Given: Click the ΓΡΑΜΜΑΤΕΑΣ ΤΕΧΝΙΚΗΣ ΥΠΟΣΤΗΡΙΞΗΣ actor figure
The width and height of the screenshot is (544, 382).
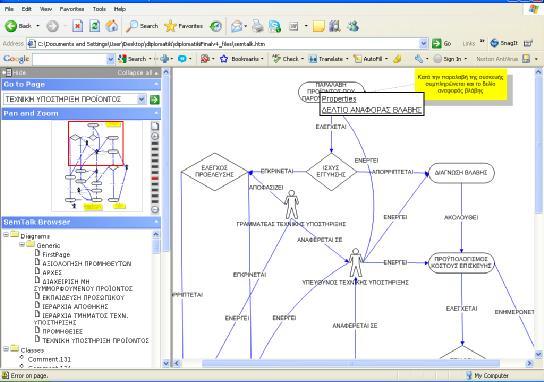Looking at the screenshot, I should 291,204.
